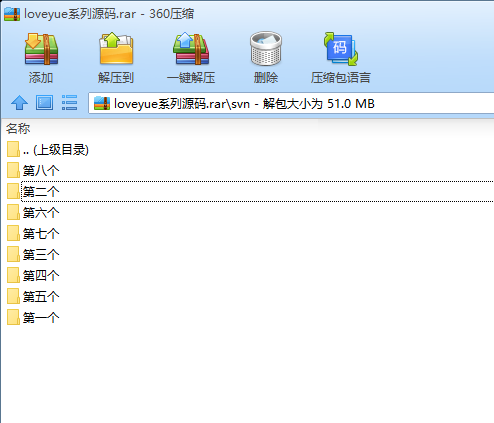Go up one level with blue arrow
The height and width of the screenshot is (423, 494).
19,103
